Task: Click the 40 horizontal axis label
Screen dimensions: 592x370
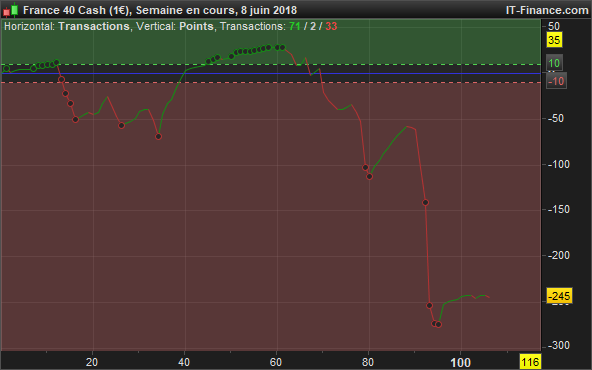Action: [184, 362]
